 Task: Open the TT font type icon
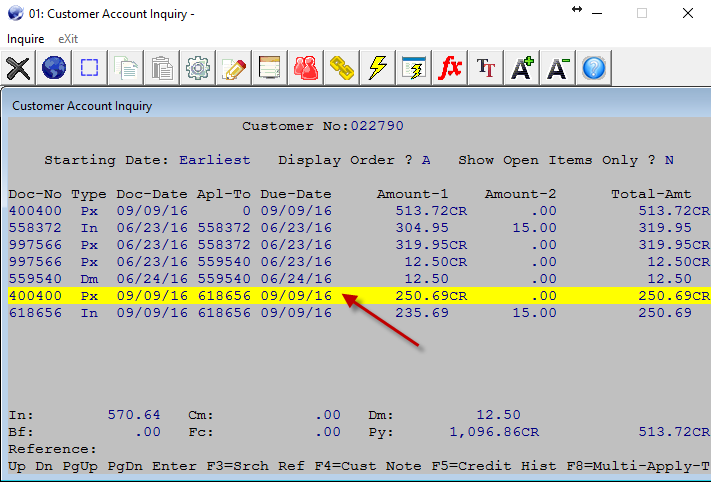(486, 68)
